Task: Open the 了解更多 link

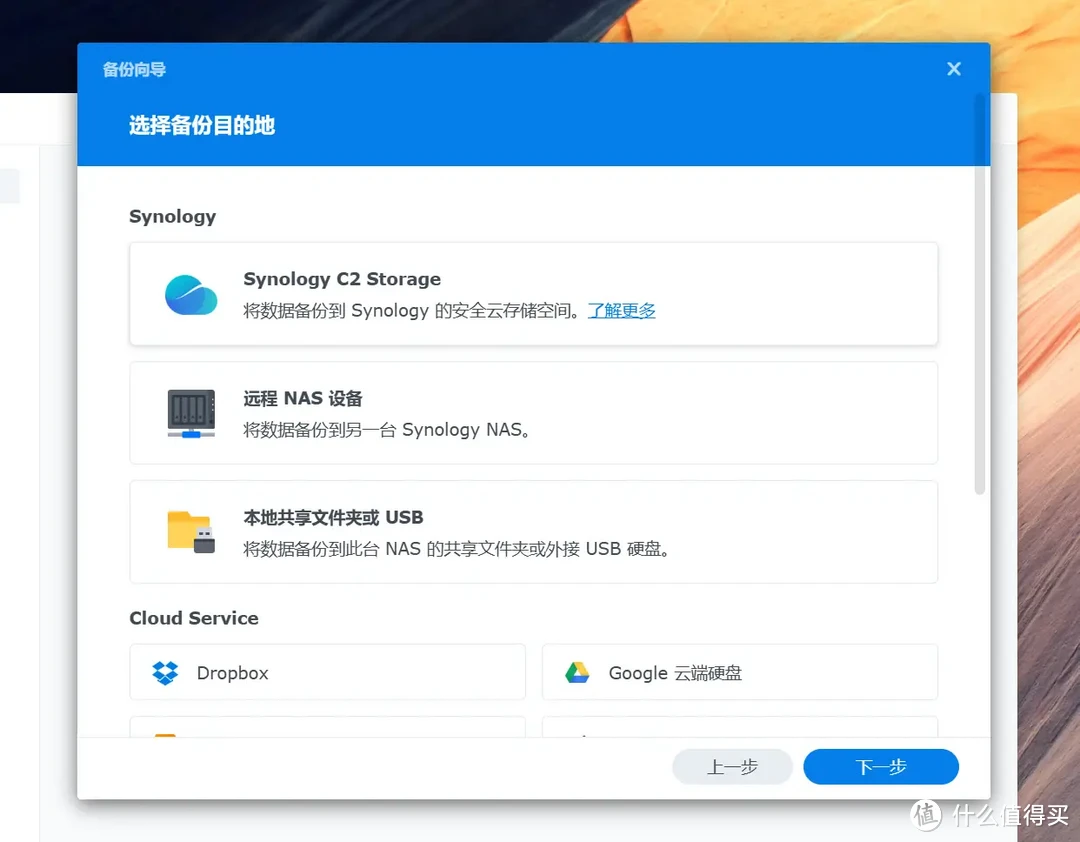Action: [x=621, y=310]
